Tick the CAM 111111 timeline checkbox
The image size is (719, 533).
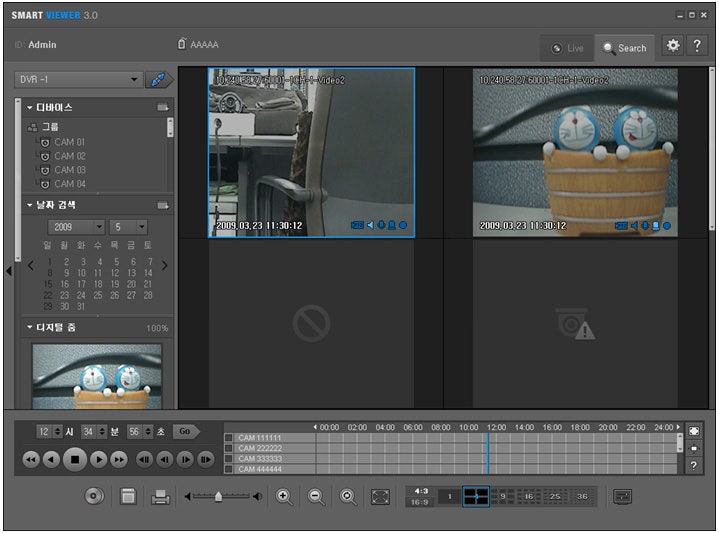[x=229, y=438]
